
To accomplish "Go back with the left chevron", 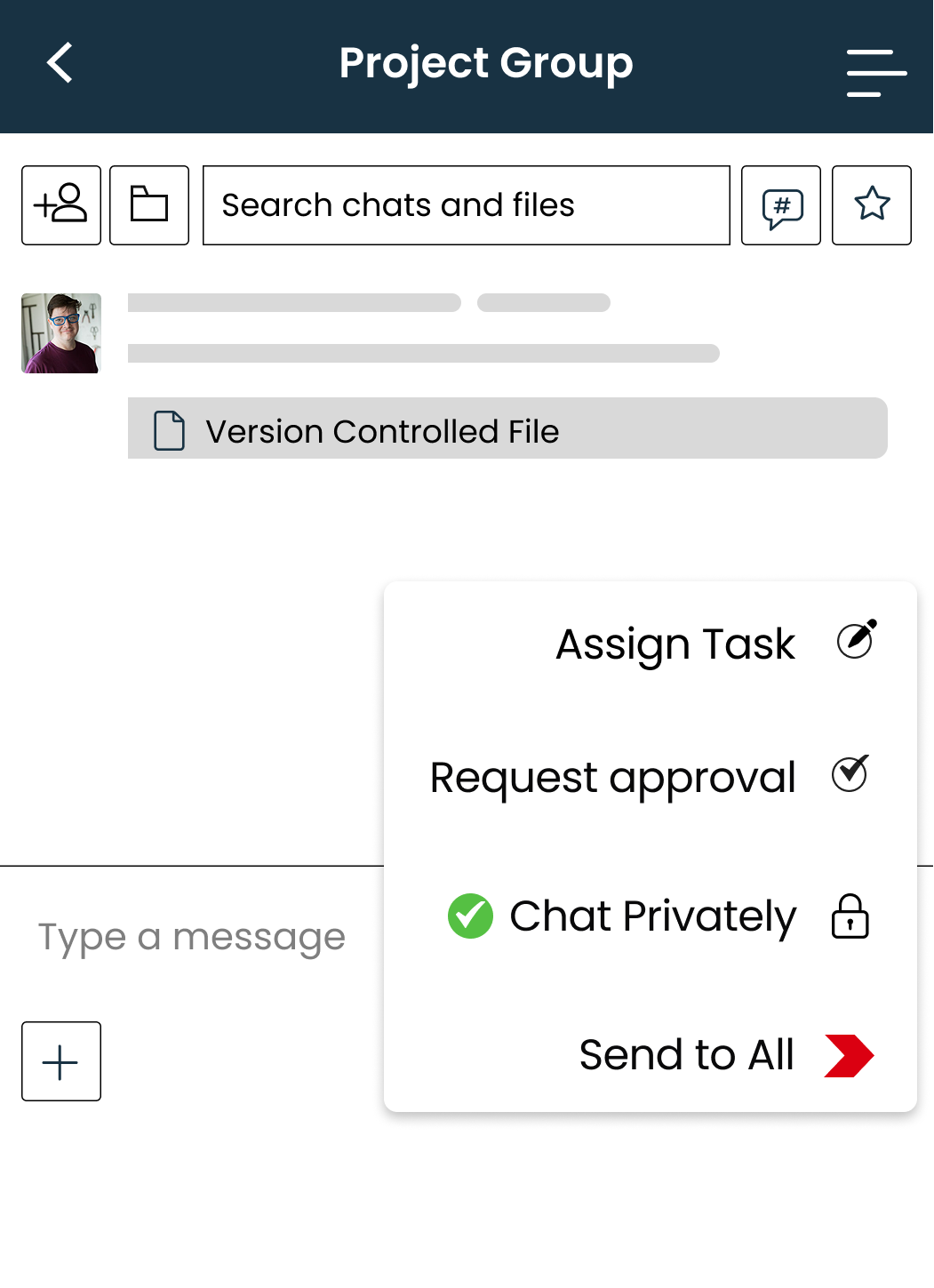I will (59, 64).
